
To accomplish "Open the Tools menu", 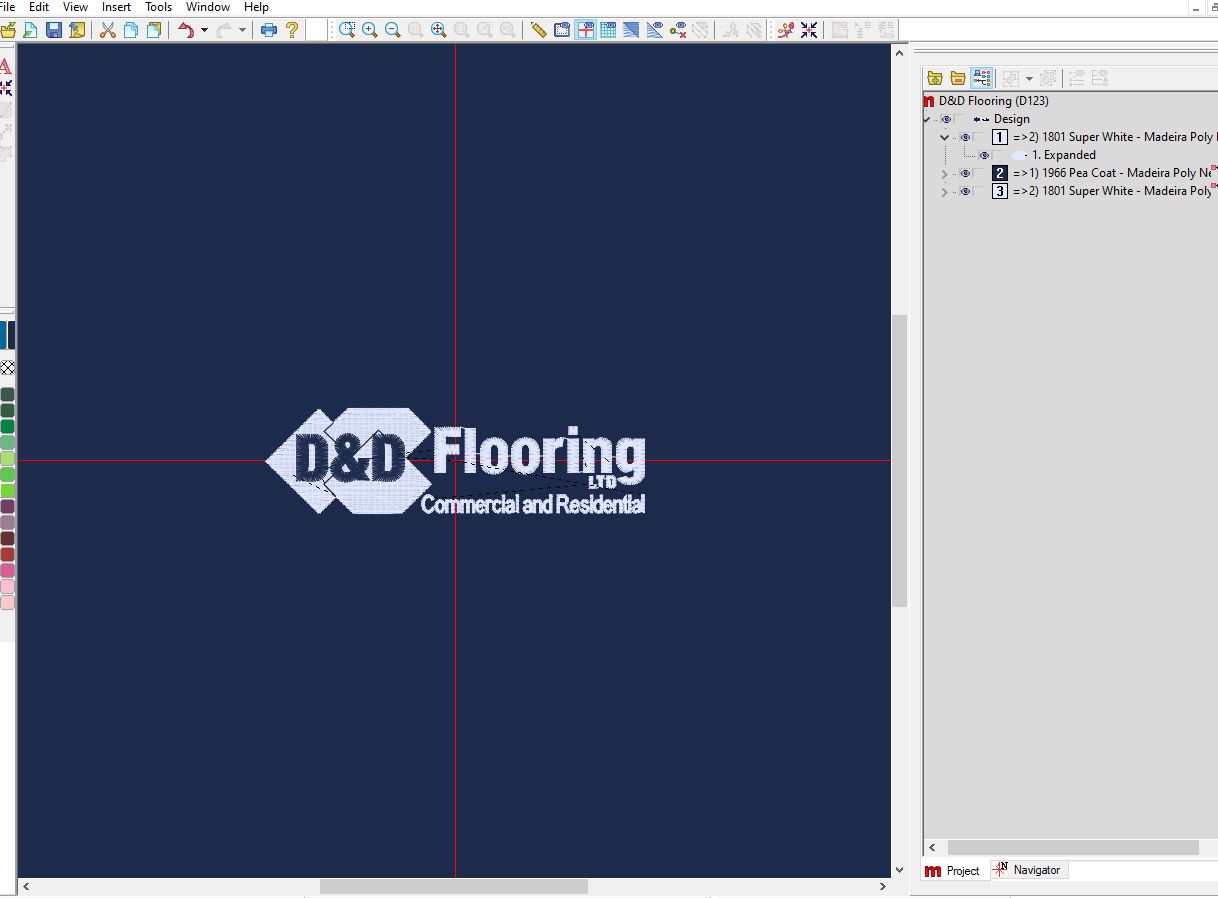I will (158, 7).
